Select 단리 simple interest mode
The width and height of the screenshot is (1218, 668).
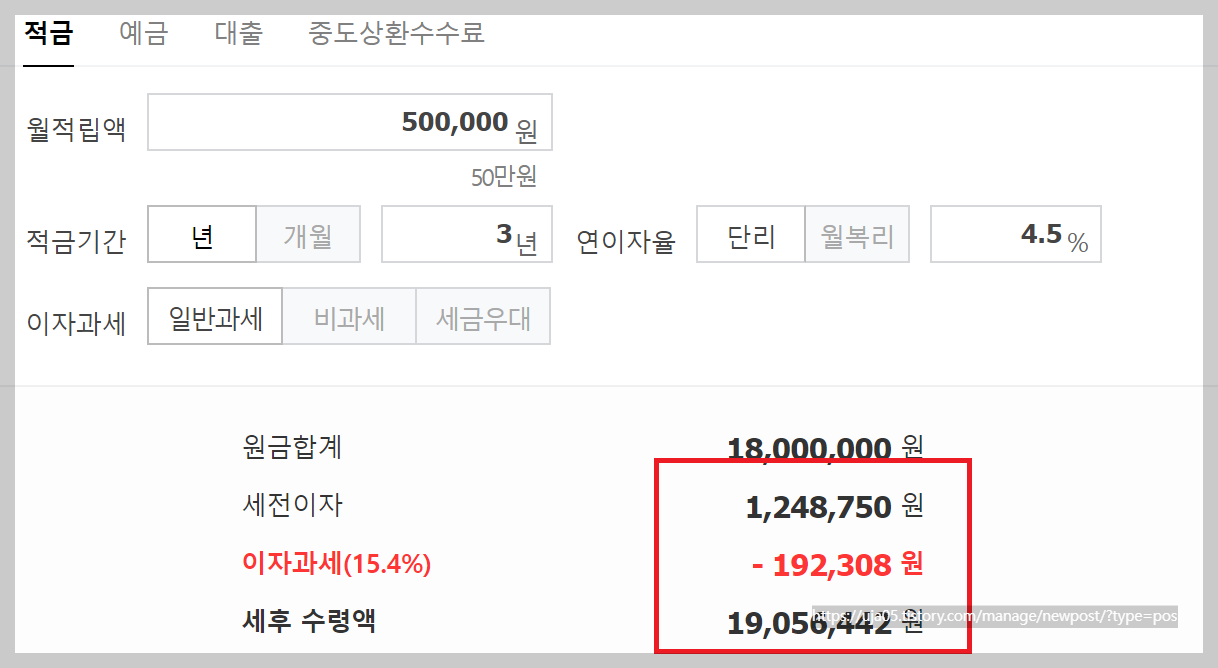[x=750, y=234]
